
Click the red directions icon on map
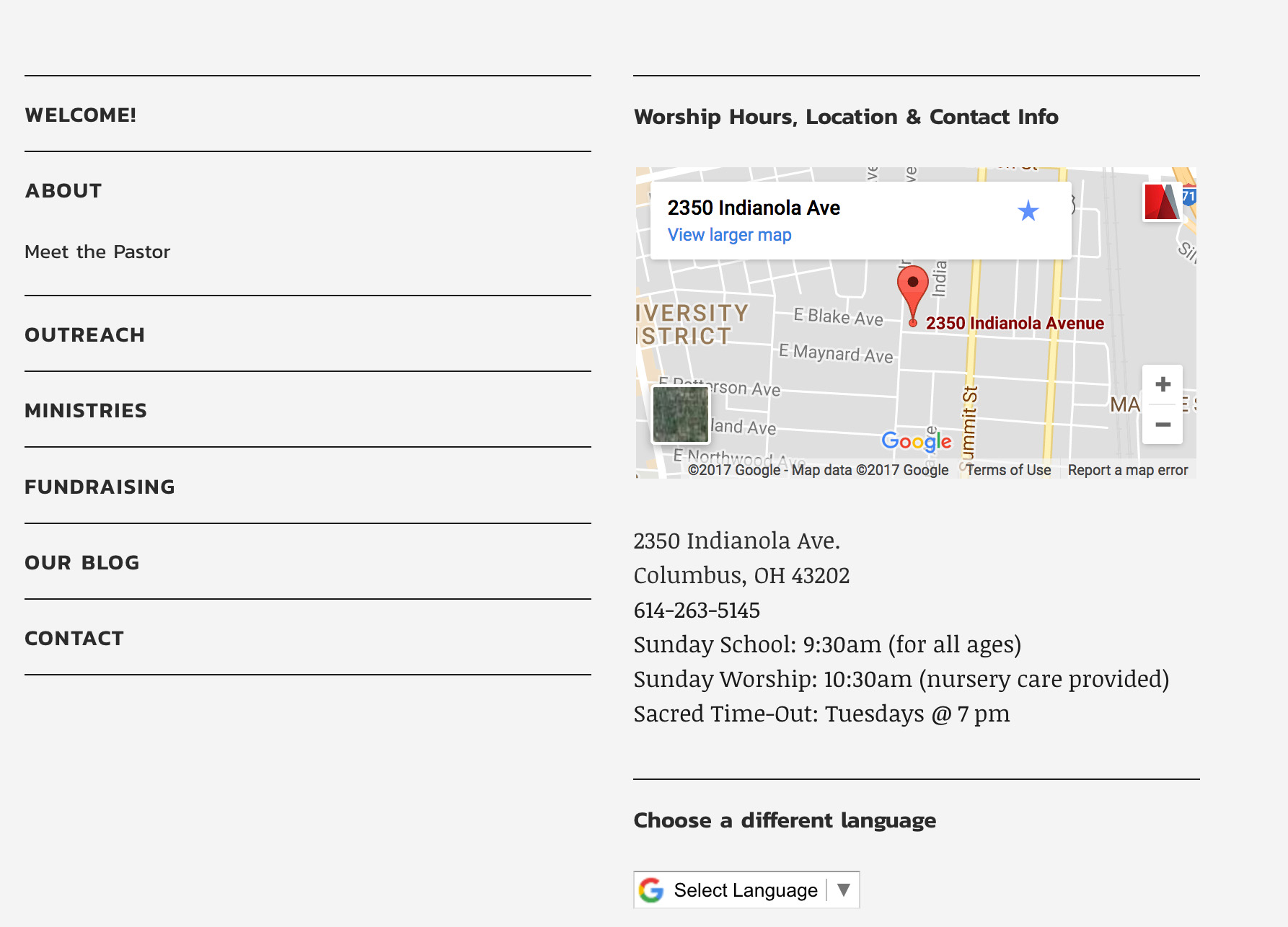point(1161,202)
